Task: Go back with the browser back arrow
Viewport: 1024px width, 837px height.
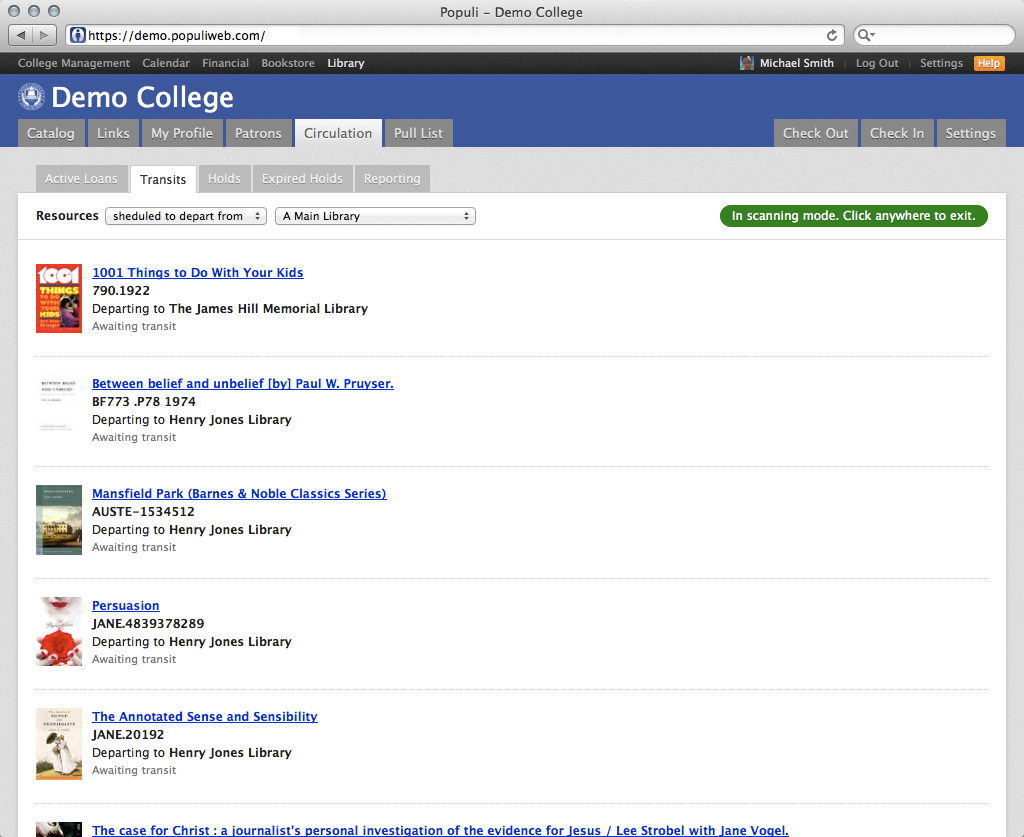Action: 20,35
